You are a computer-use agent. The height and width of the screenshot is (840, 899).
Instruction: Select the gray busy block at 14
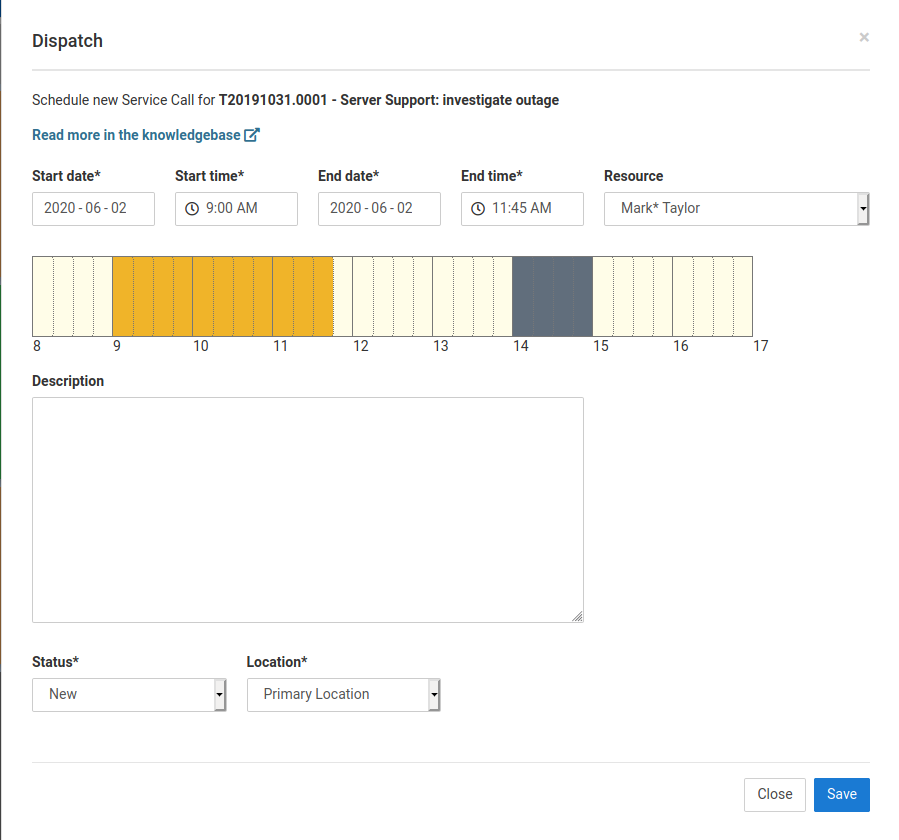pyautogui.click(x=553, y=296)
